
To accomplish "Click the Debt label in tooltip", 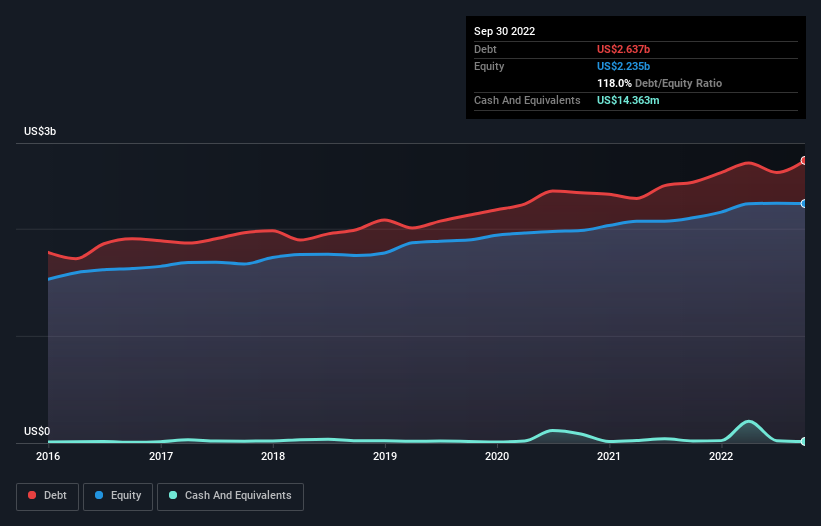I will tap(485, 49).
